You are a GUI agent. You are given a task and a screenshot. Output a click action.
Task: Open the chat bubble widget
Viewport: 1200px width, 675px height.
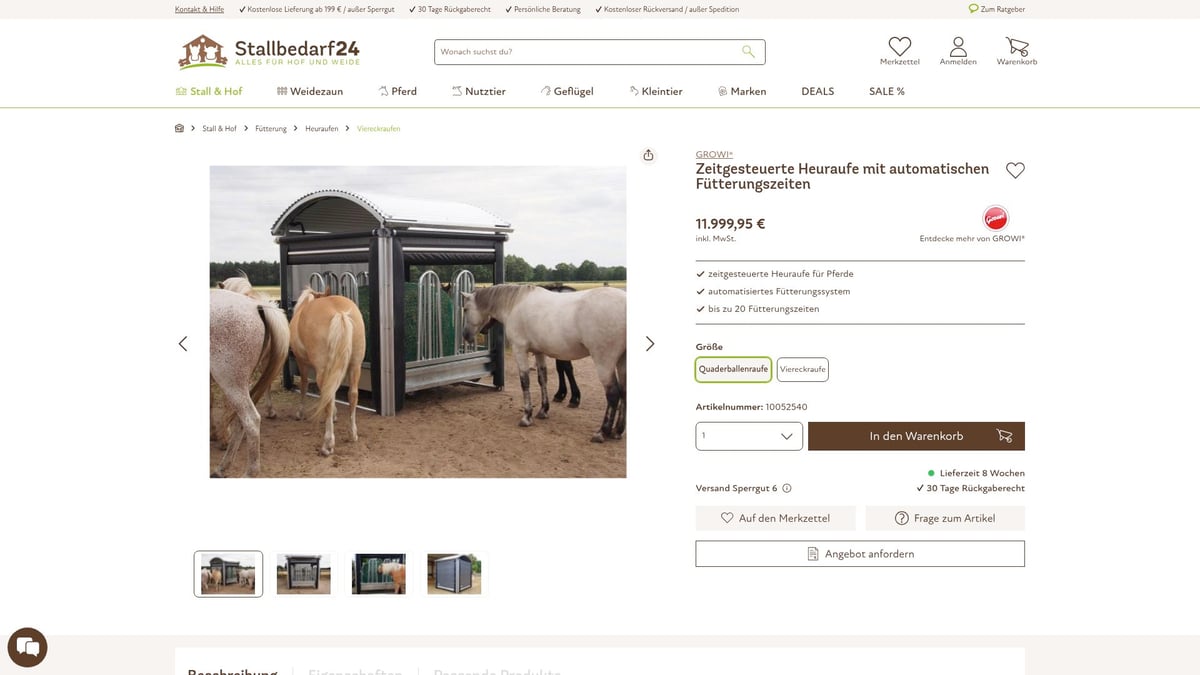pos(27,647)
